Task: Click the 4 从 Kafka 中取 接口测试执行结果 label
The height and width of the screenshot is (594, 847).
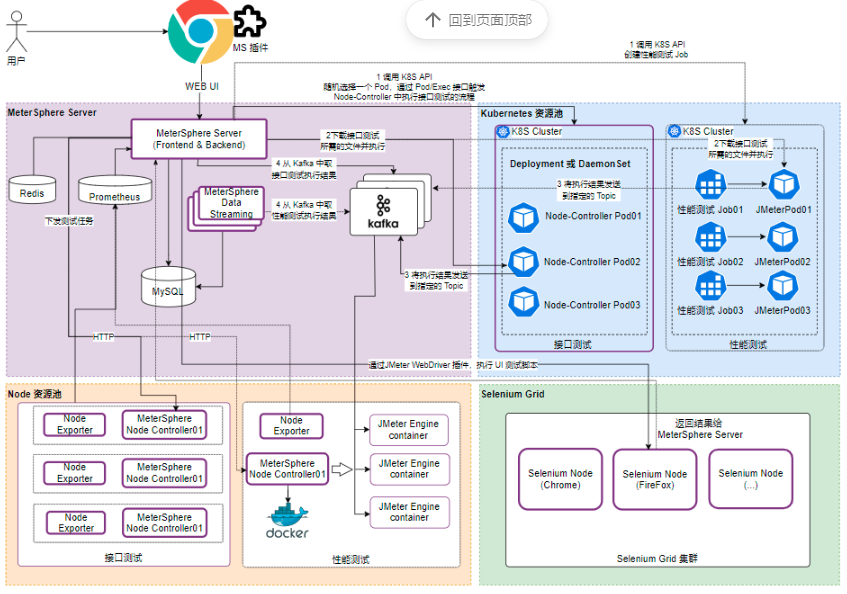Action: pyautogui.click(x=304, y=169)
